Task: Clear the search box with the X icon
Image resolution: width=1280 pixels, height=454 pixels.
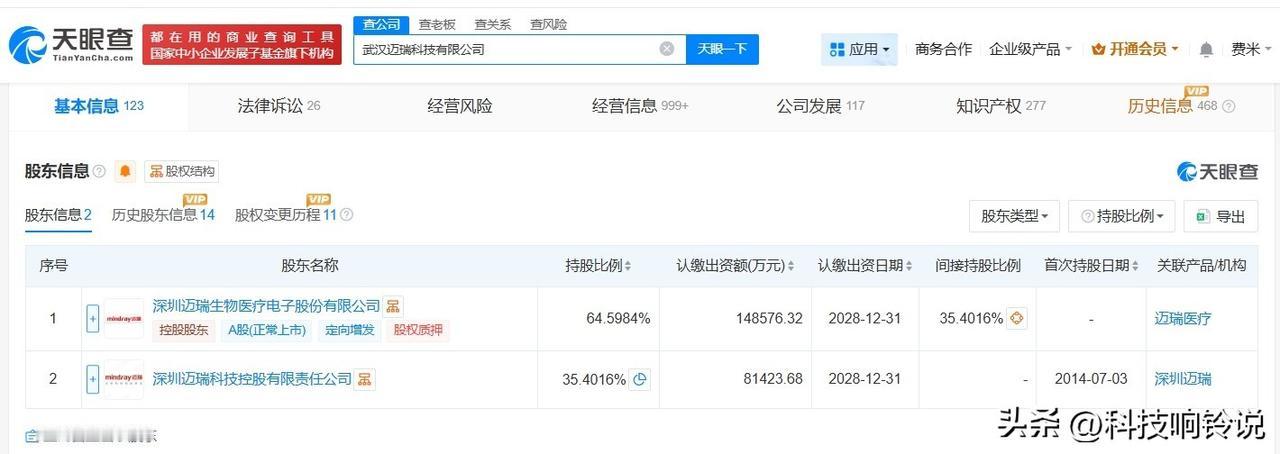Action: (x=667, y=49)
